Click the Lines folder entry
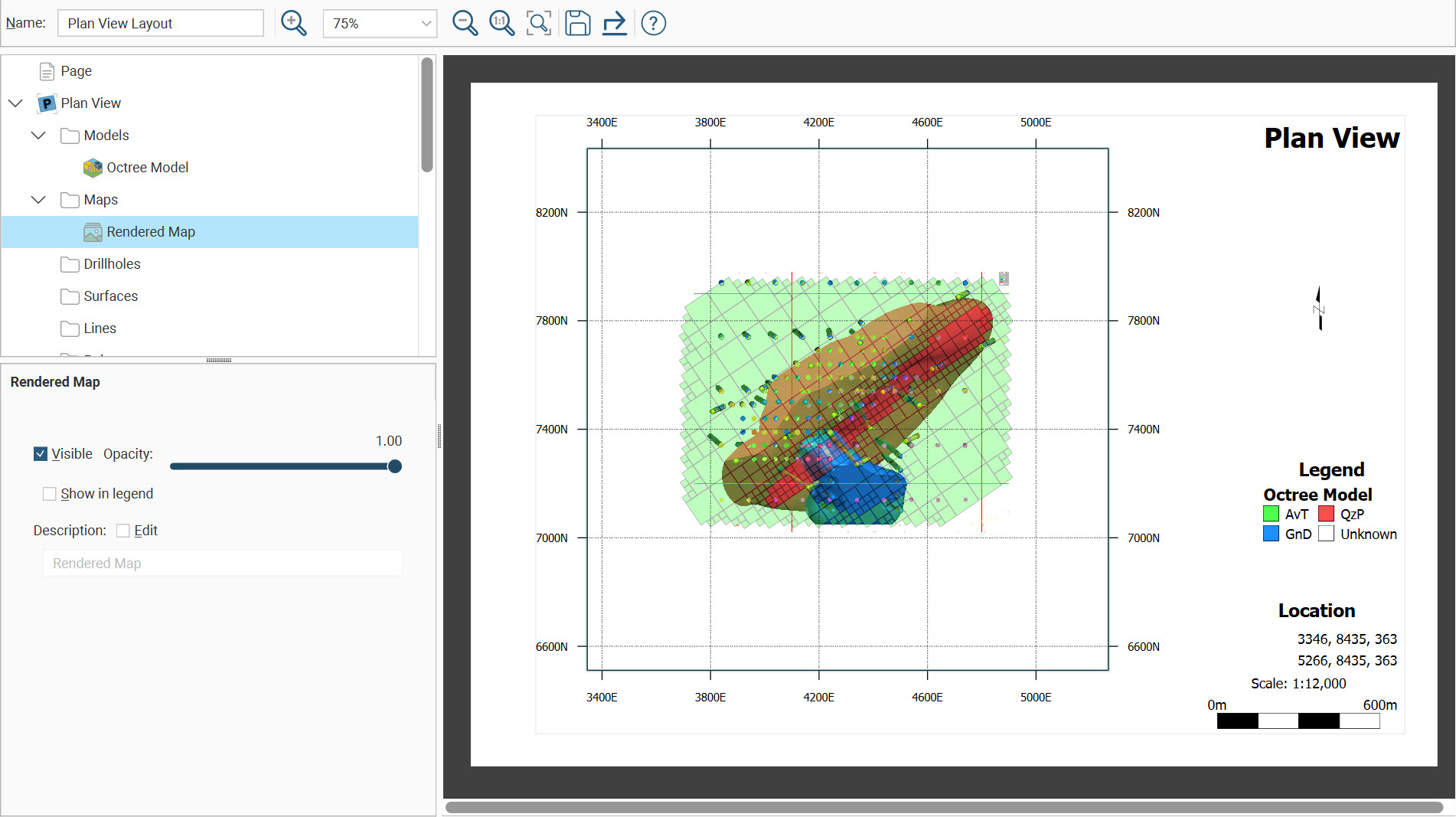 pyautogui.click(x=100, y=328)
